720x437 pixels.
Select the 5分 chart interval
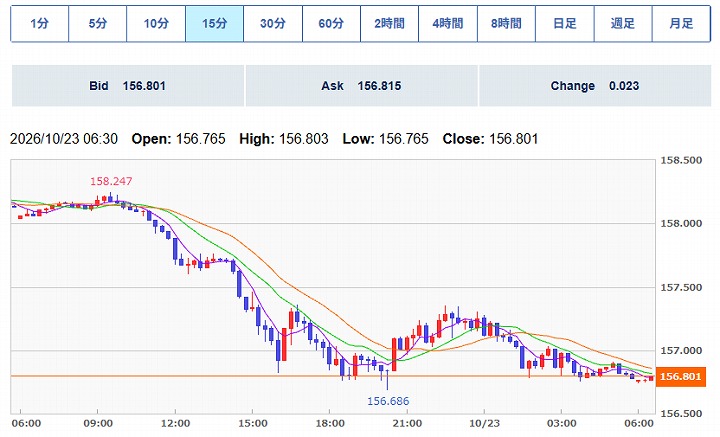click(98, 23)
